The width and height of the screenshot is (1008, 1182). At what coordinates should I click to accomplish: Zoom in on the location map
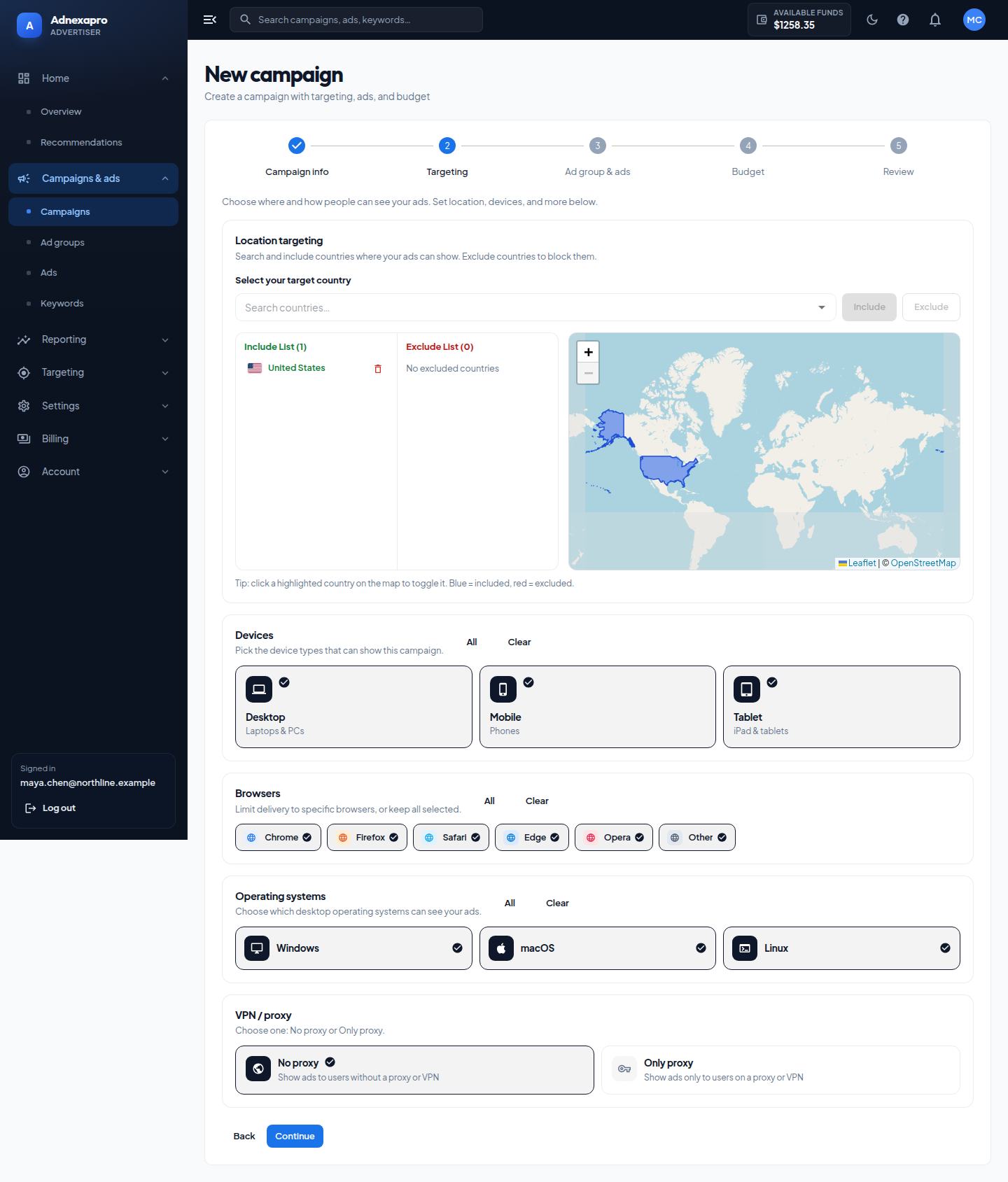pos(588,352)
